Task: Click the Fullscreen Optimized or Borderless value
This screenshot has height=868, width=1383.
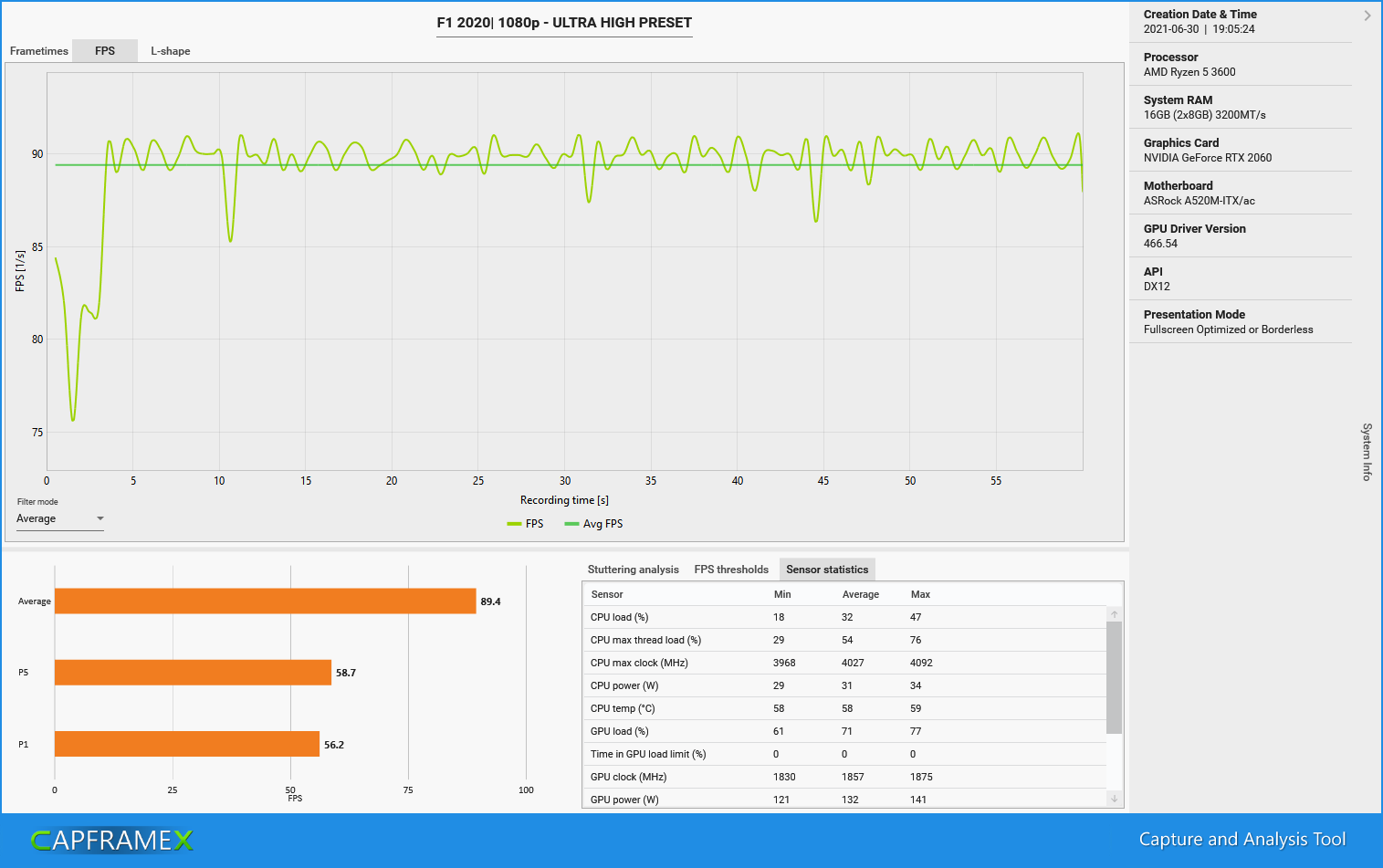Action: click(x=1229, y=329)
